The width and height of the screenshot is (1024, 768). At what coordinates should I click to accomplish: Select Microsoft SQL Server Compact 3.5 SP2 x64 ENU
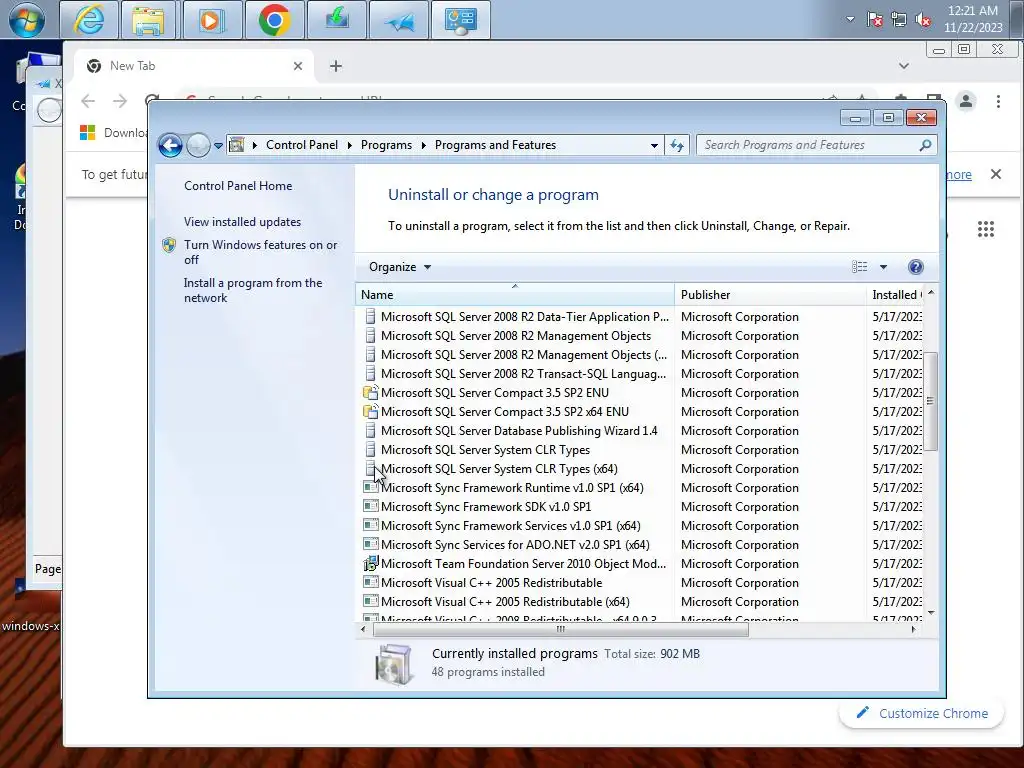click(504, 412)
